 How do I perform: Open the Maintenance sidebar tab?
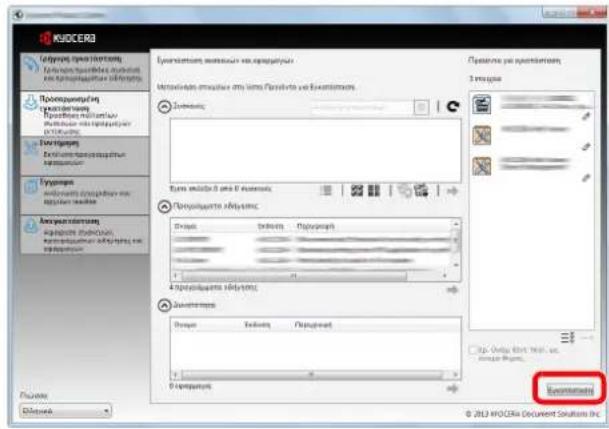(85, 155)
